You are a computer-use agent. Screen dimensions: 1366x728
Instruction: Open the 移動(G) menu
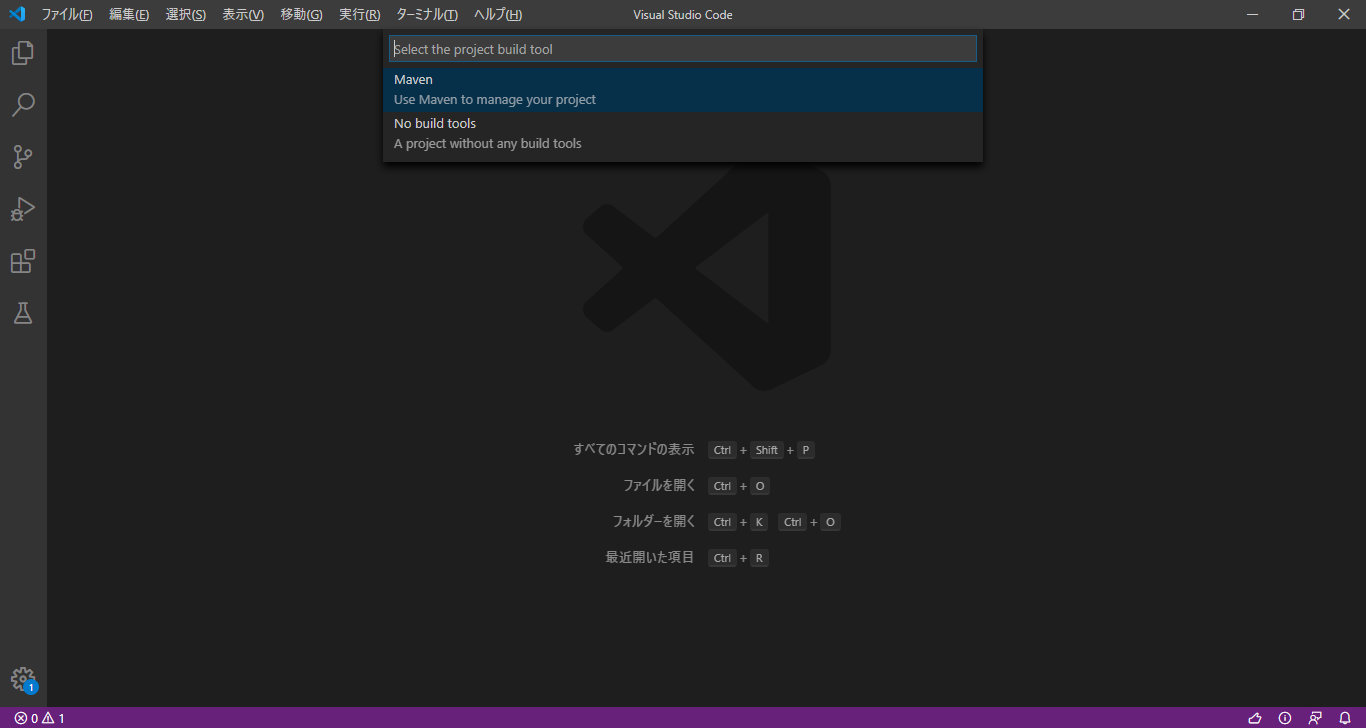pyautogui.click(x=301, y=15)
